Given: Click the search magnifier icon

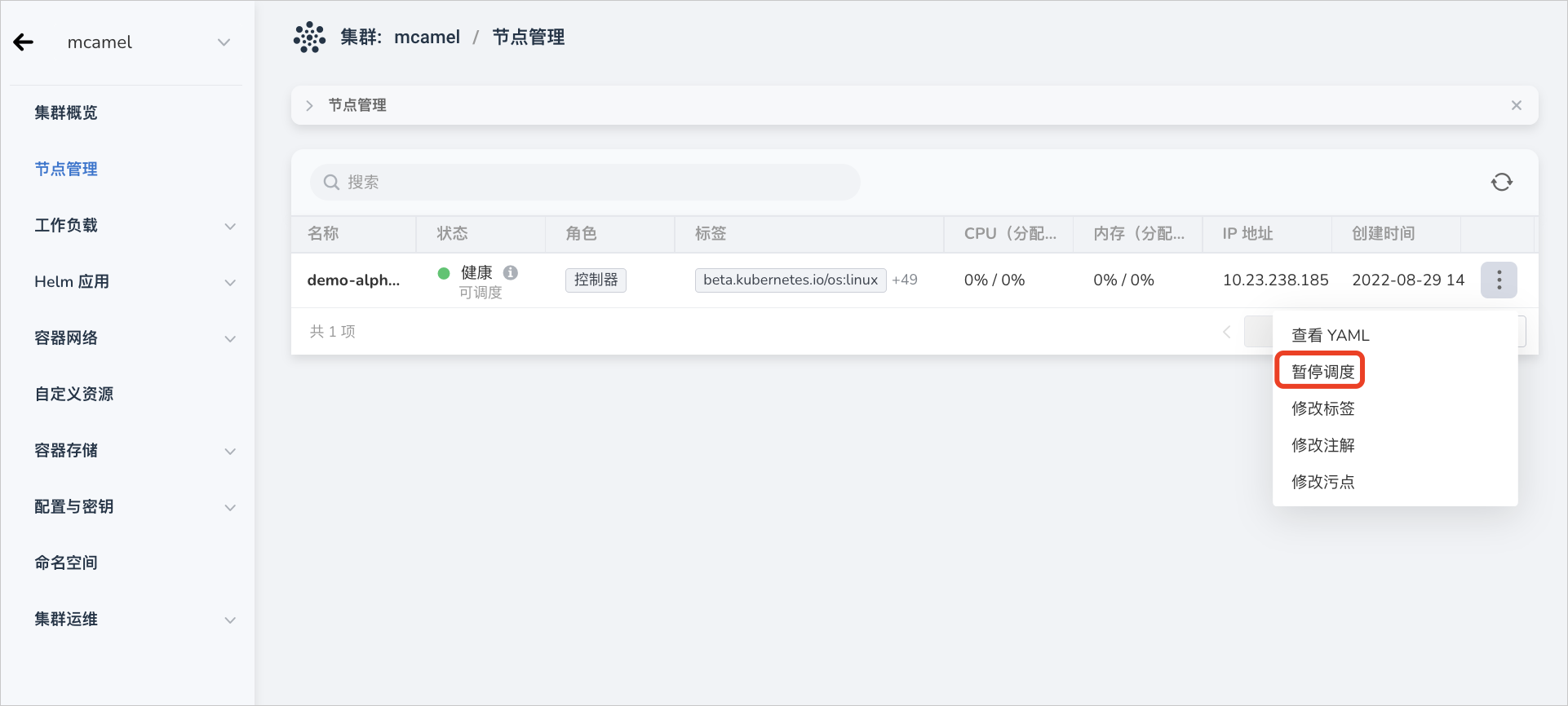Looking at the screenshot, I should [x=331, y=182].
